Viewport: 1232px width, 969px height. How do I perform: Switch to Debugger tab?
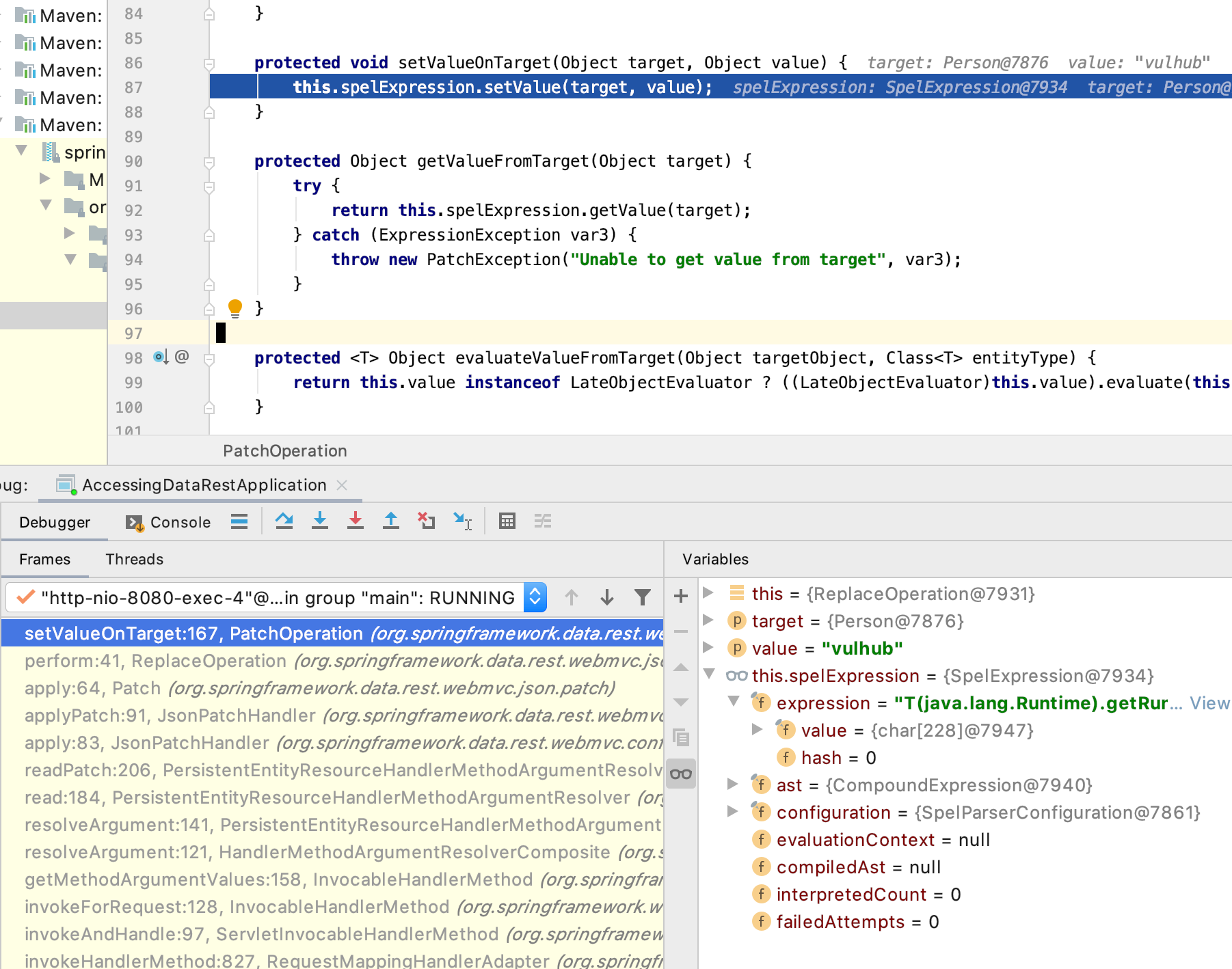pyautogui.click(x=55, y=522)
